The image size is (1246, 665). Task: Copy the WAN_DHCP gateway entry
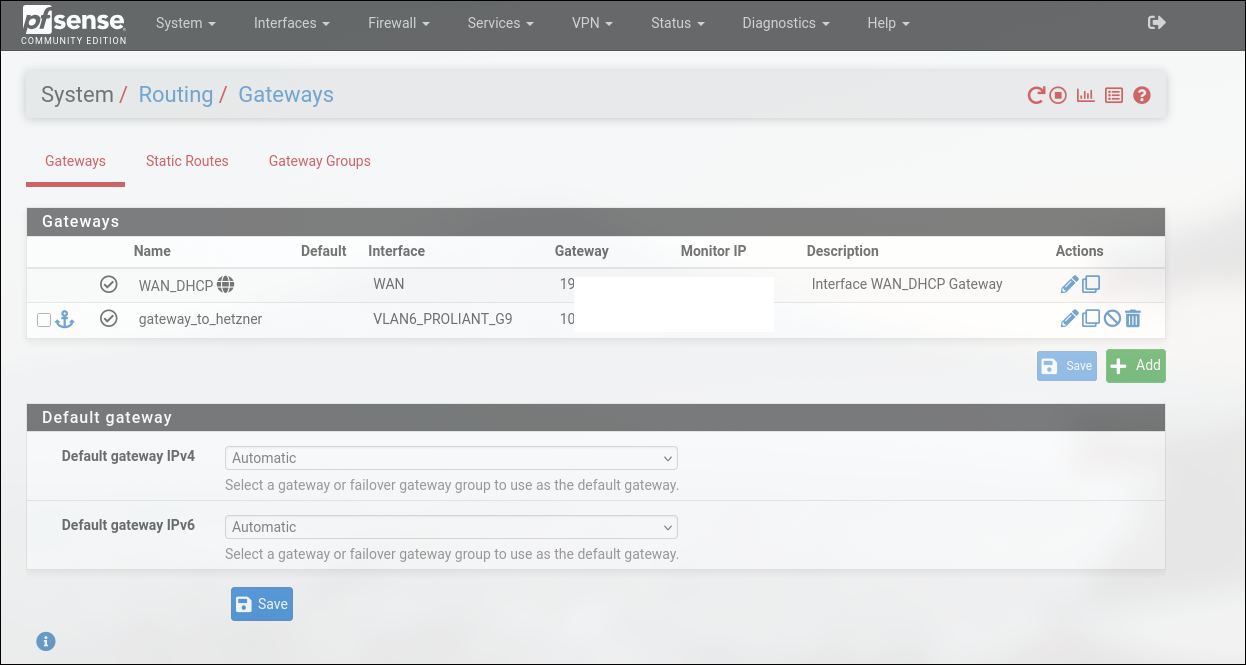coord(1091,285)
